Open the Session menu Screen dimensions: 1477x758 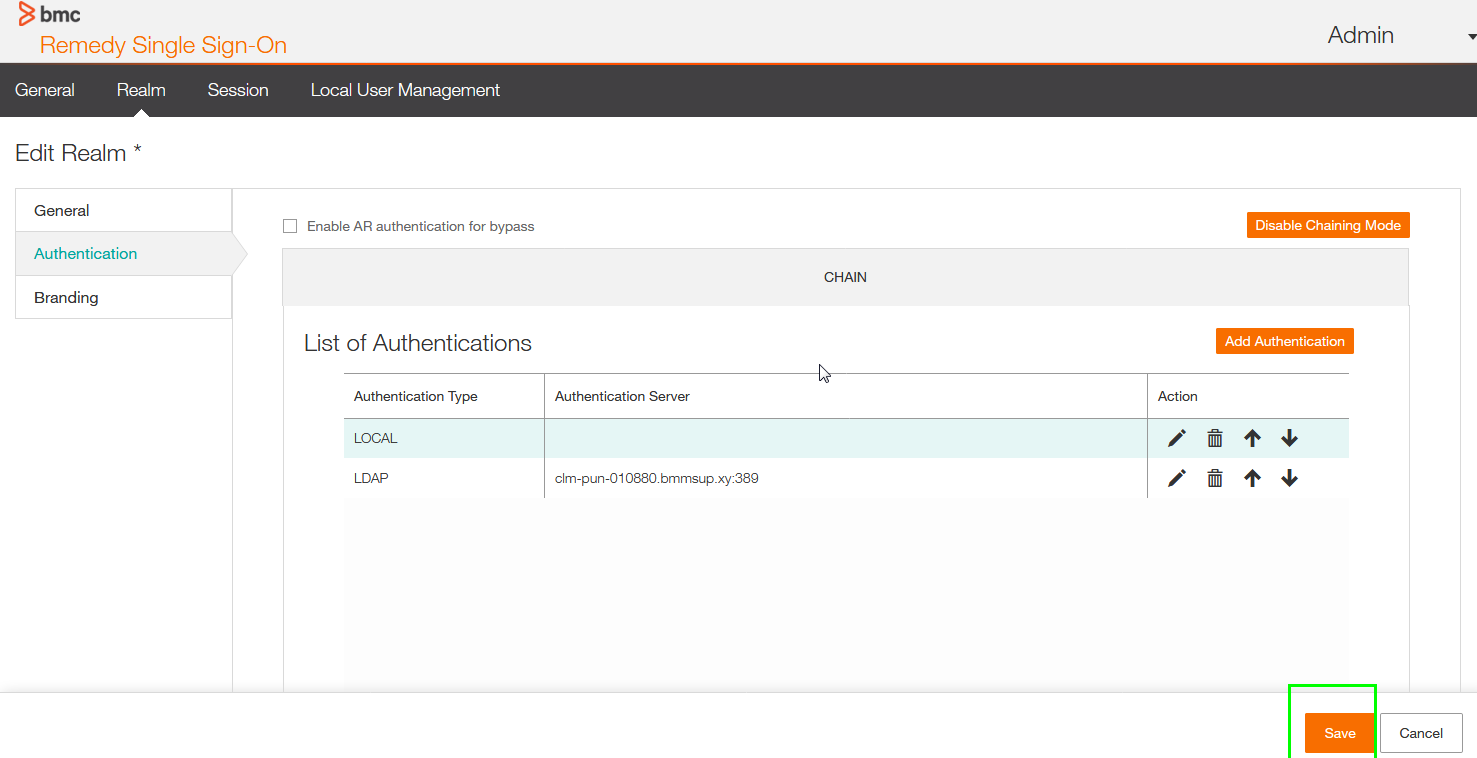pos(238,90)
